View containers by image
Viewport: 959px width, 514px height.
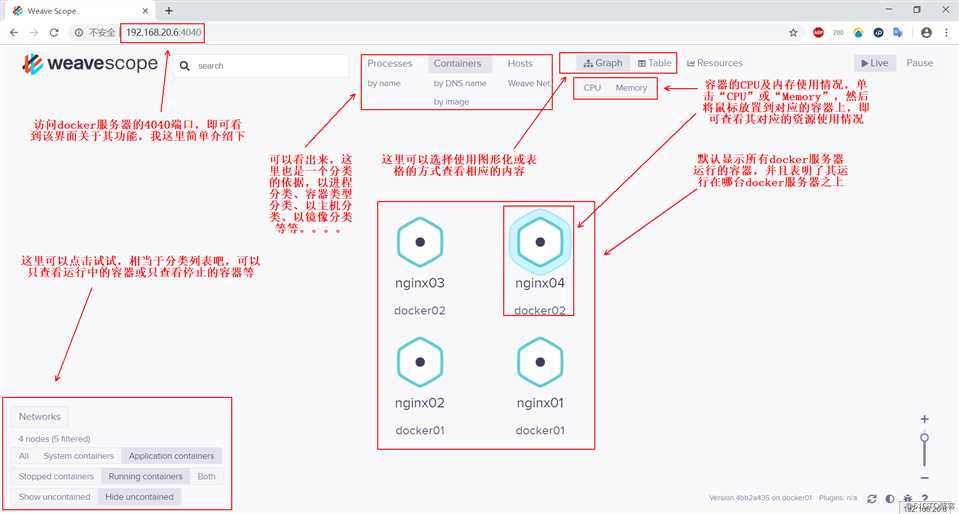451,102
